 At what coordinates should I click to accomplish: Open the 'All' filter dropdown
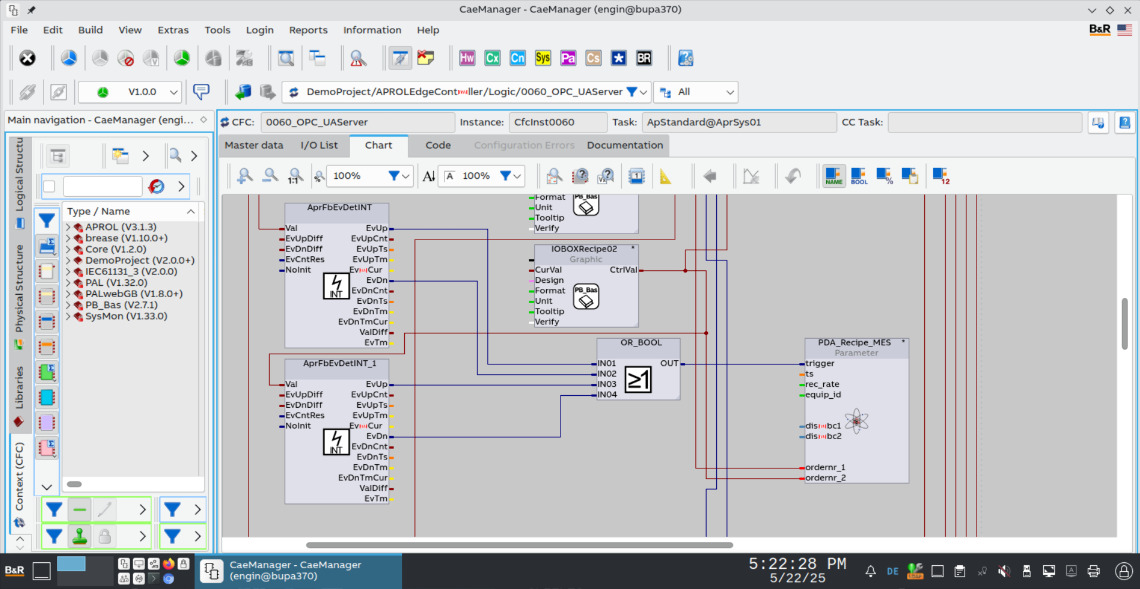[x=696, y=92]
